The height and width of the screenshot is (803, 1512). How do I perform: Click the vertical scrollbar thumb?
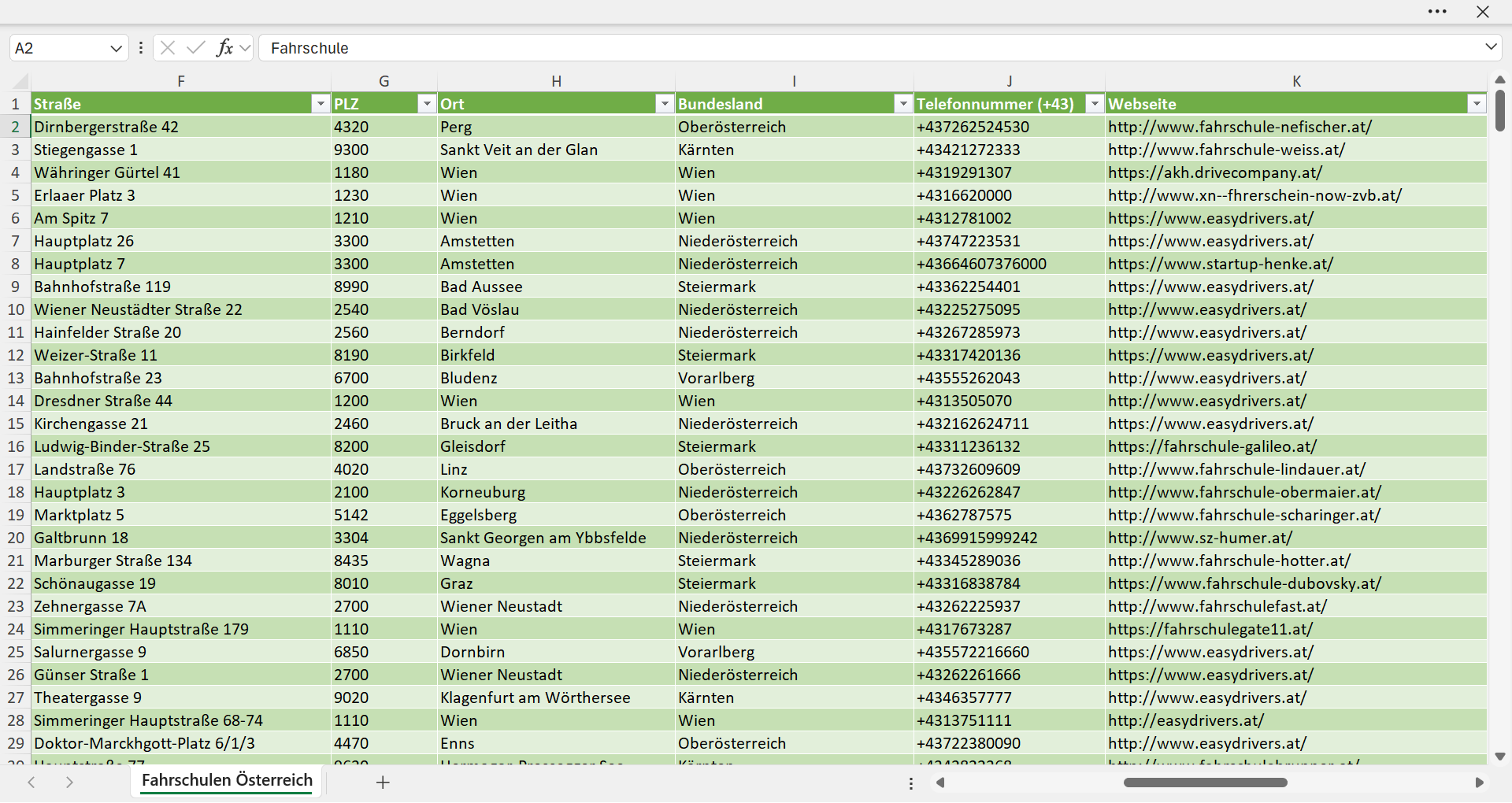[x=1499, y=110]
